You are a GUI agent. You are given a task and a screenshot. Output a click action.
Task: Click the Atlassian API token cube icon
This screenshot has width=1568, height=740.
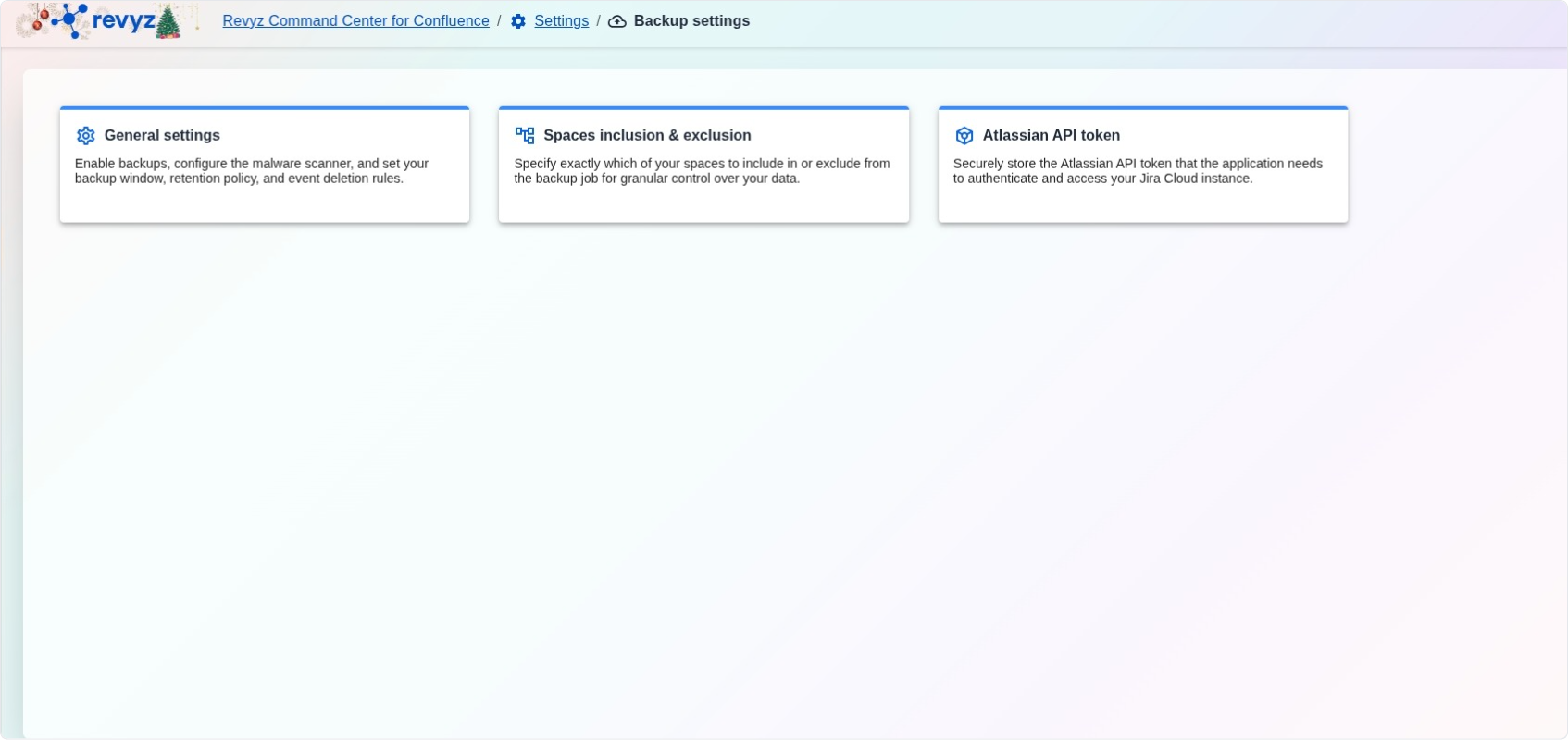(964, 136)
